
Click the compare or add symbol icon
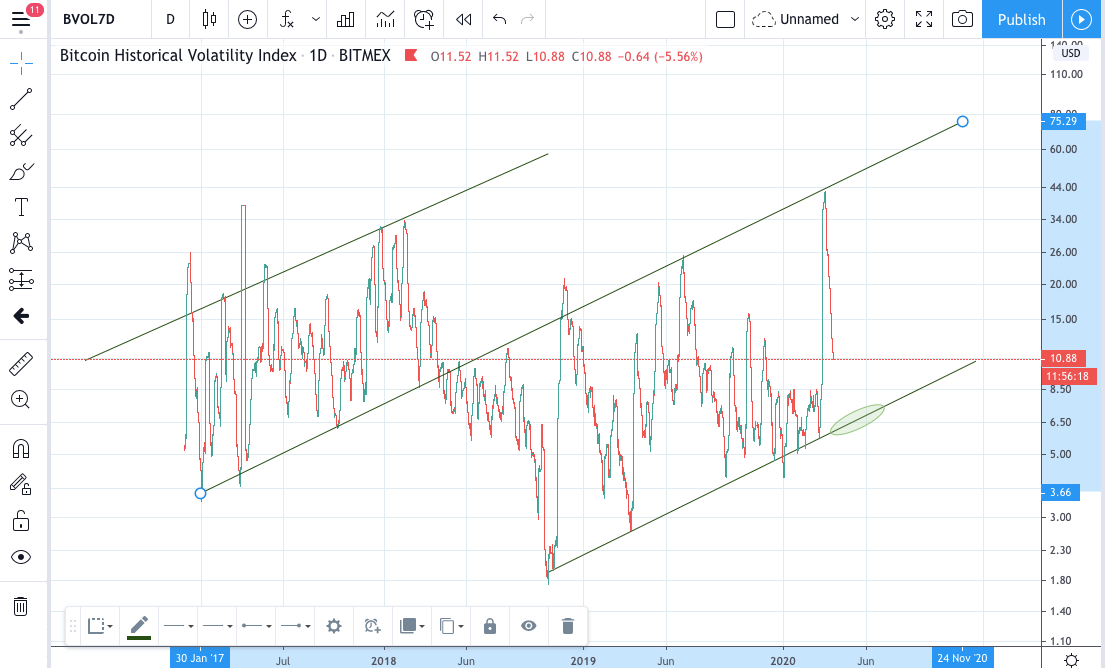coord(247,20)
